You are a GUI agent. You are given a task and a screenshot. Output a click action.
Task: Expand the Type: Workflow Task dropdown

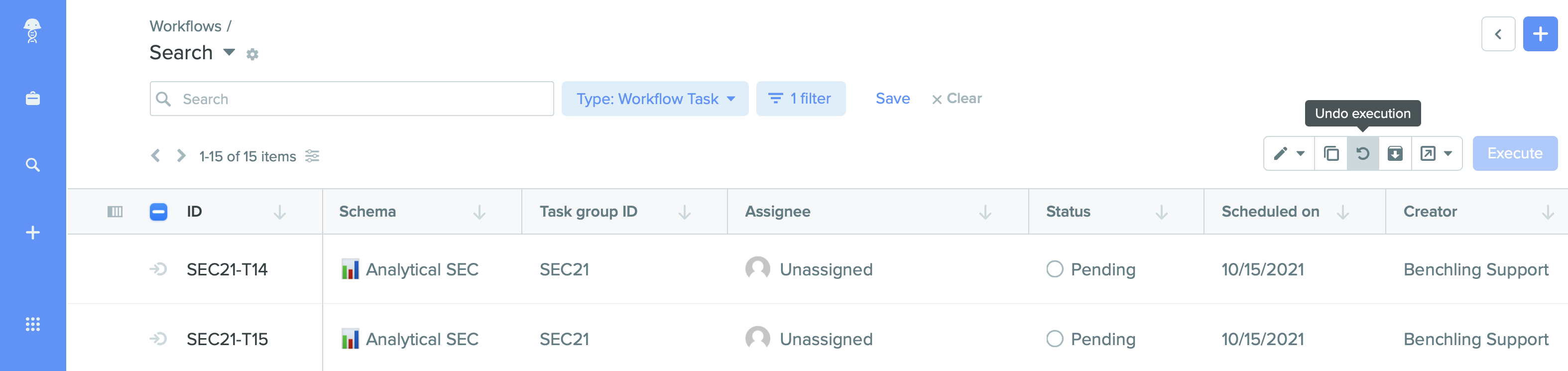coord(654,99)
